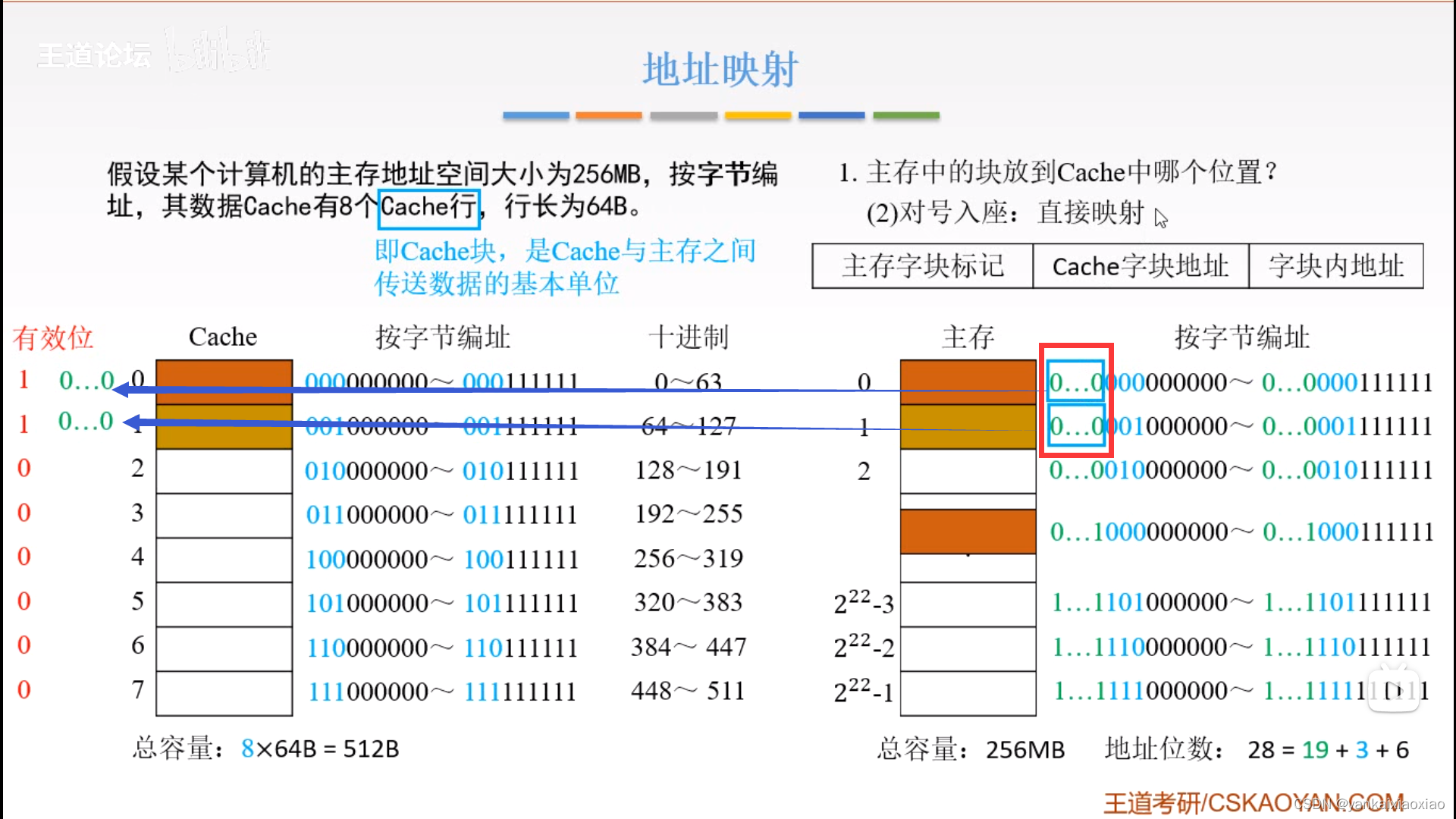1456x819 pixels.
Task: Click address range 010000000~010111111
Action: (441, 471)
